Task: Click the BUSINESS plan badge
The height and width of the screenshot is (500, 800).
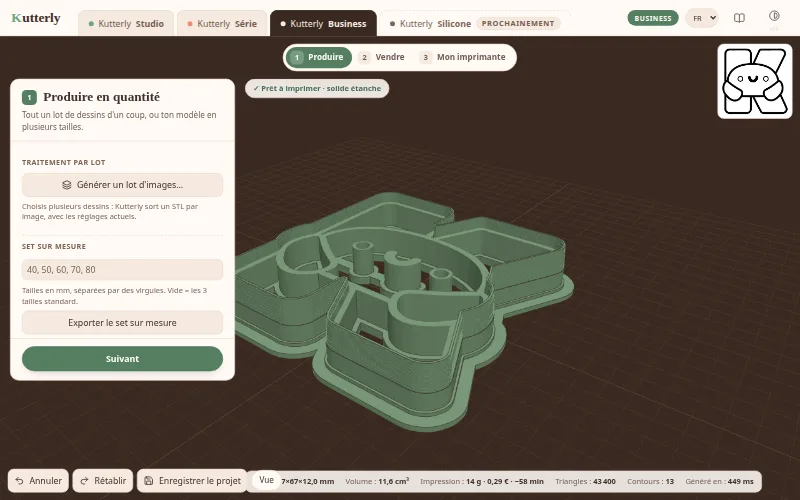Action: pyautogui.click(x=653, y=18)
